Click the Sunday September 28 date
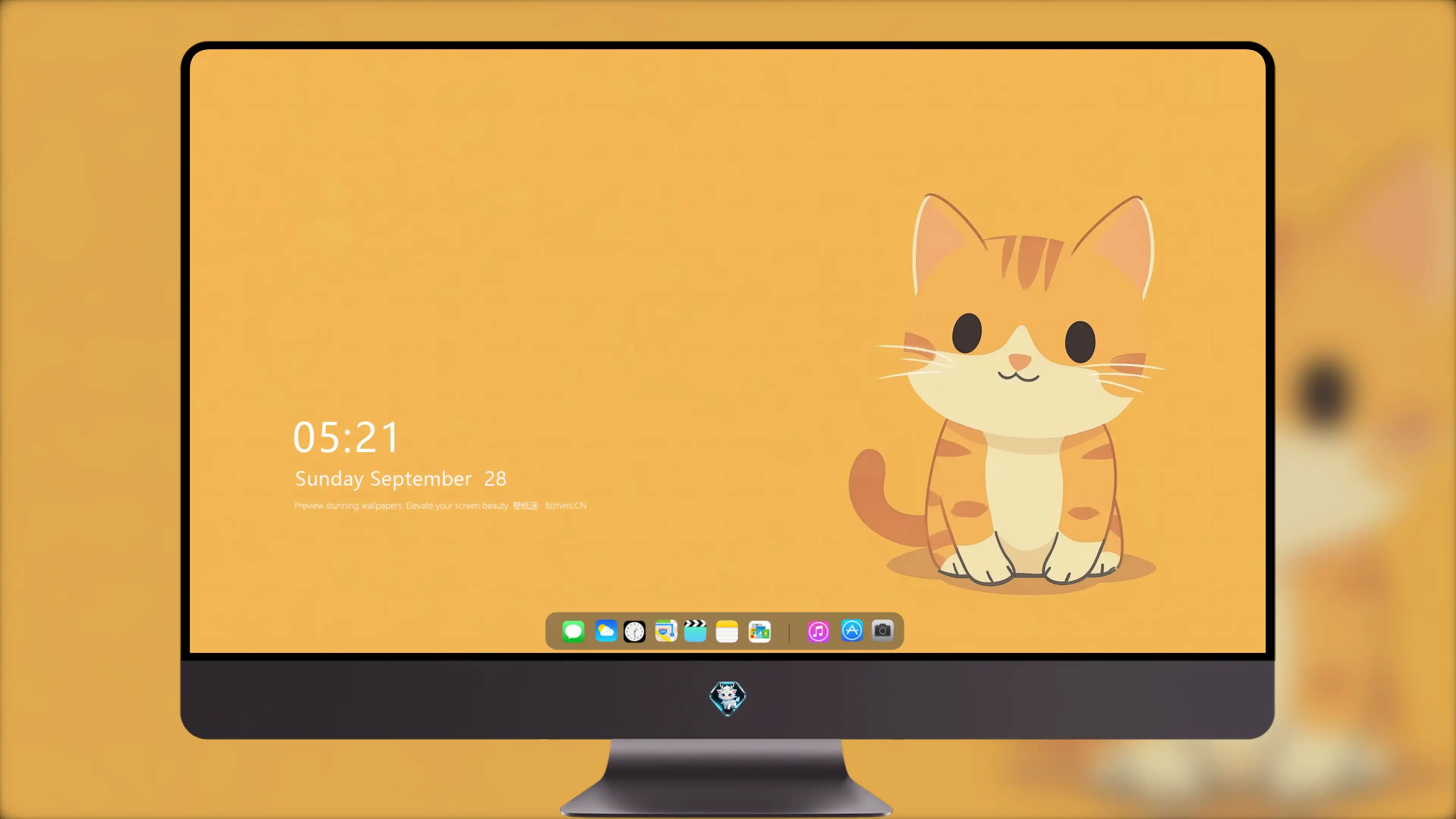This screenshot has height=819, width=1456. 401,479
